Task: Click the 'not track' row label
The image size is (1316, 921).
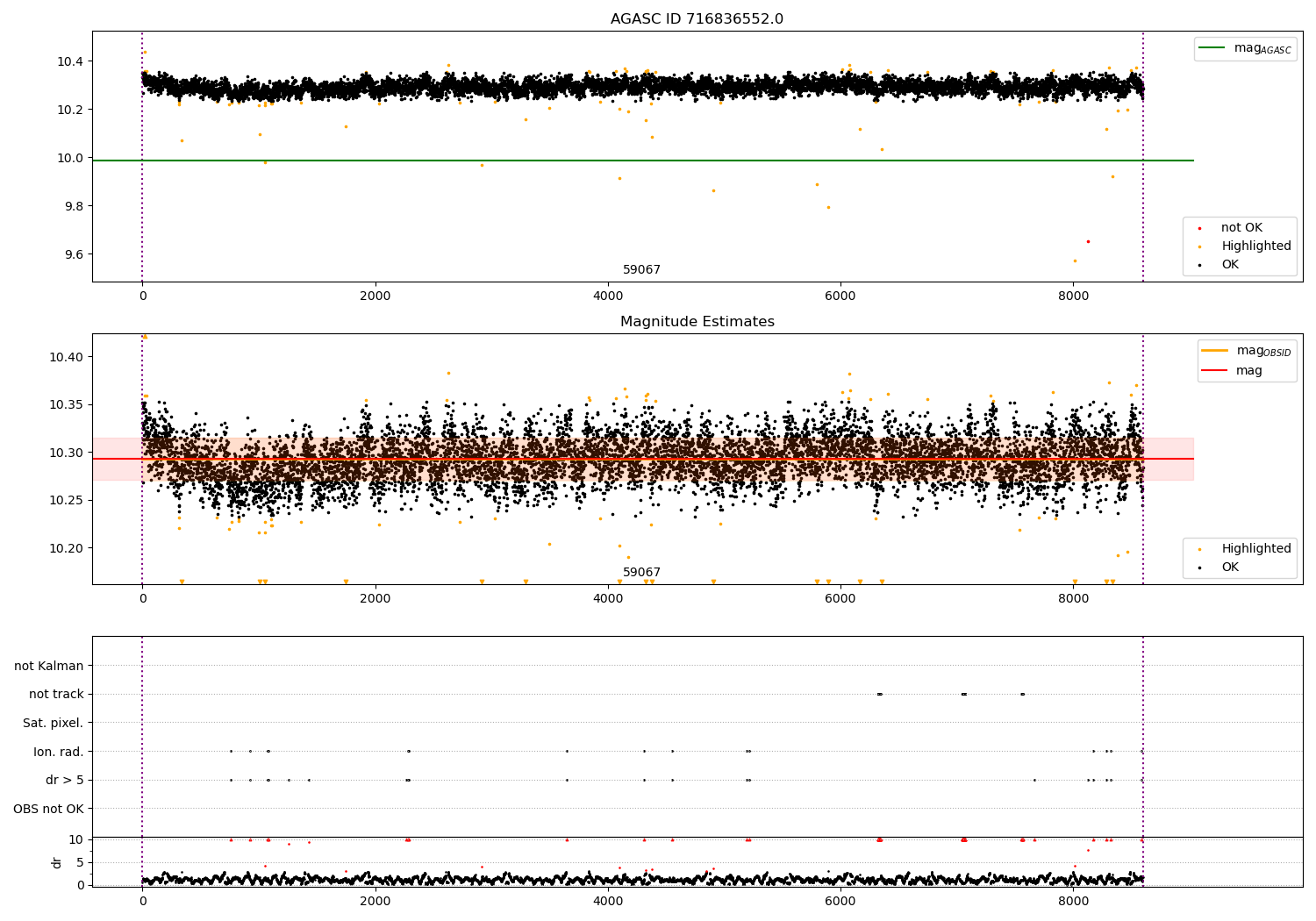Action: (56, 695)
